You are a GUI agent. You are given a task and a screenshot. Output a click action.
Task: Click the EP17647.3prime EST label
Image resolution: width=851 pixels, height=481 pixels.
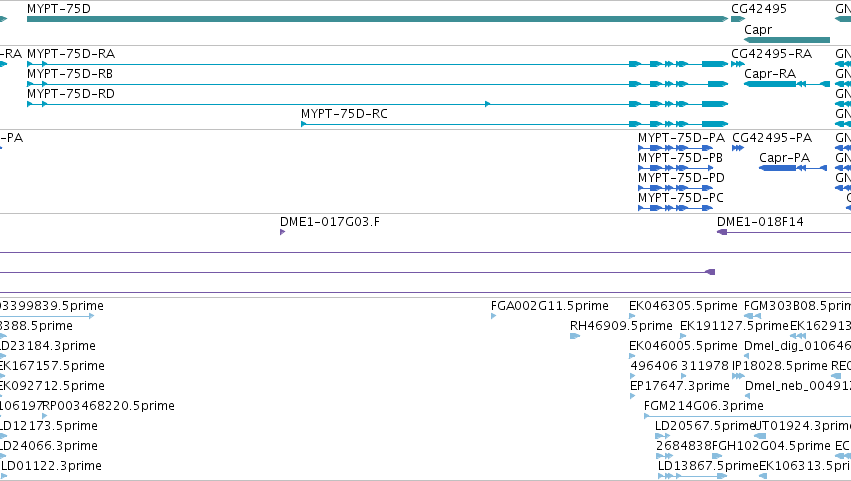(x=679, y=387)
